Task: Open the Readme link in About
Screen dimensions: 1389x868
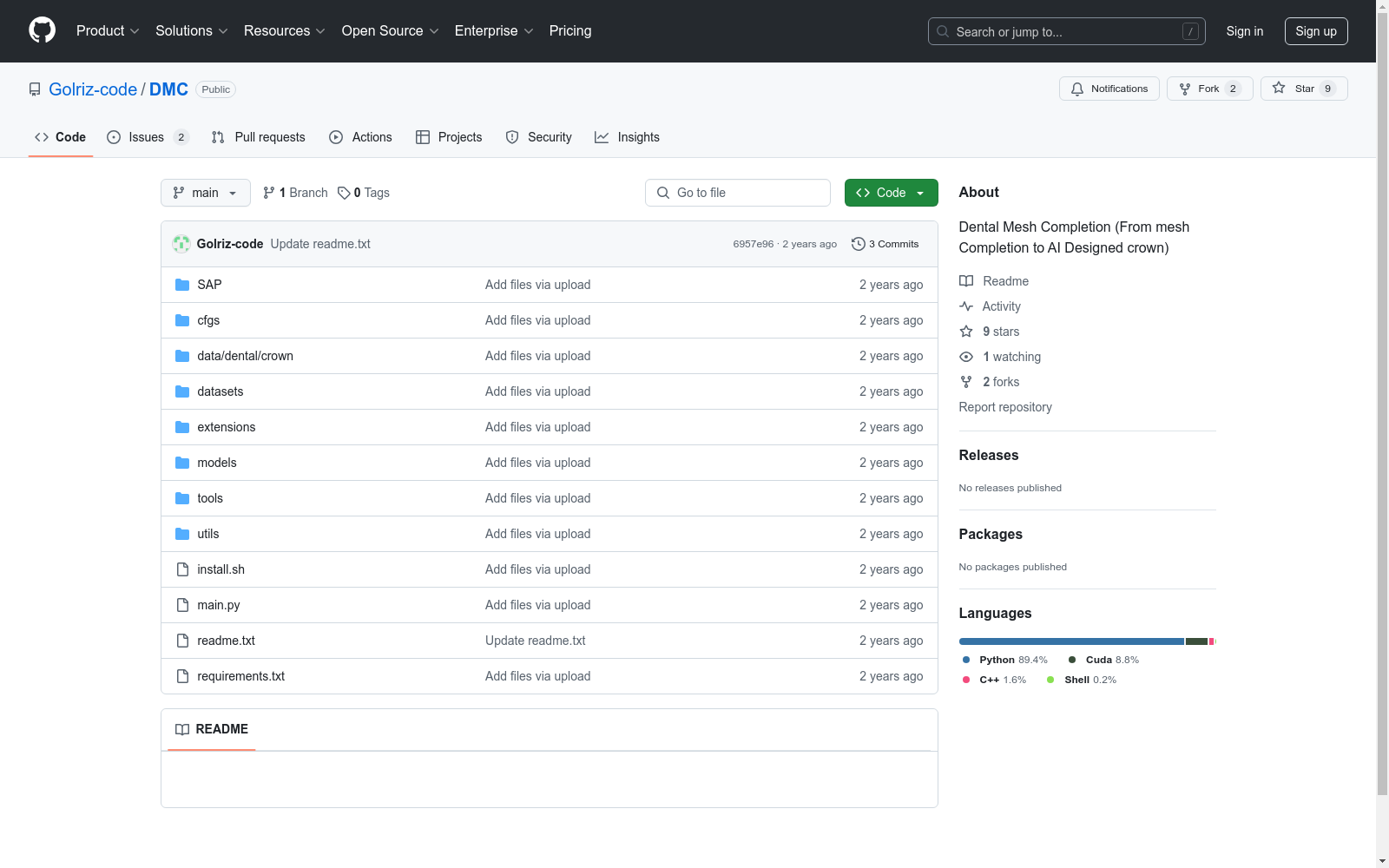Action: [1005, 281]
